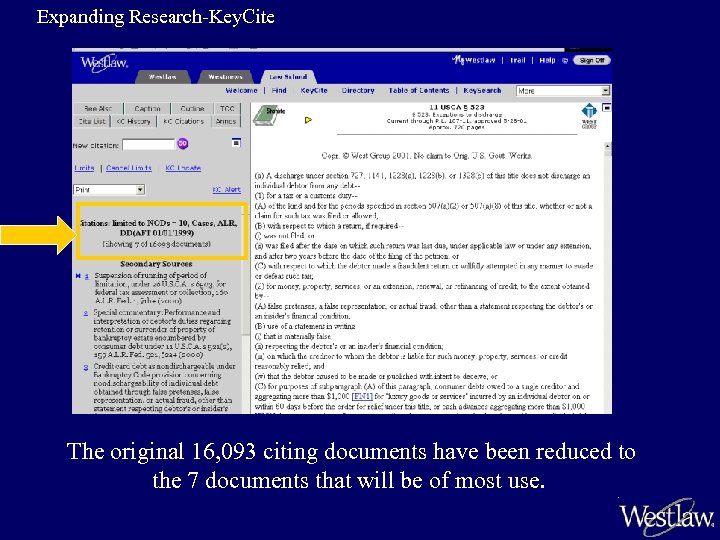Image resolution: width=720 pixels, height=540 pixels.
Task: Click into the New citation input field
Action: click(148, 144)
